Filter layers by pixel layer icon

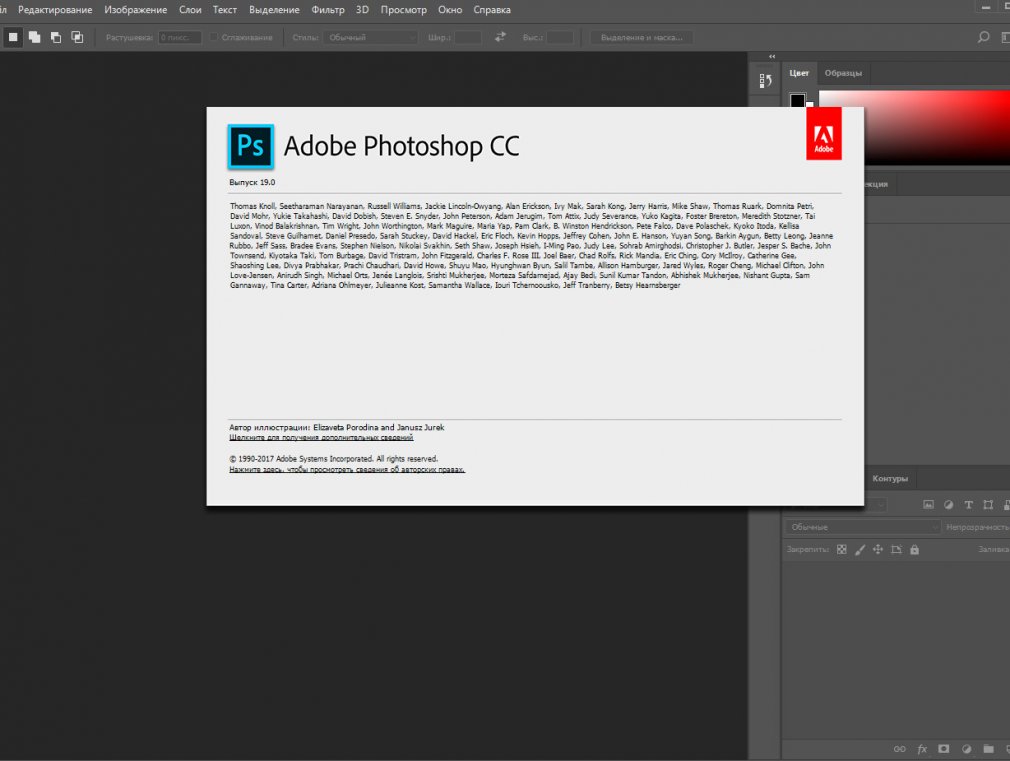[928, 505]
